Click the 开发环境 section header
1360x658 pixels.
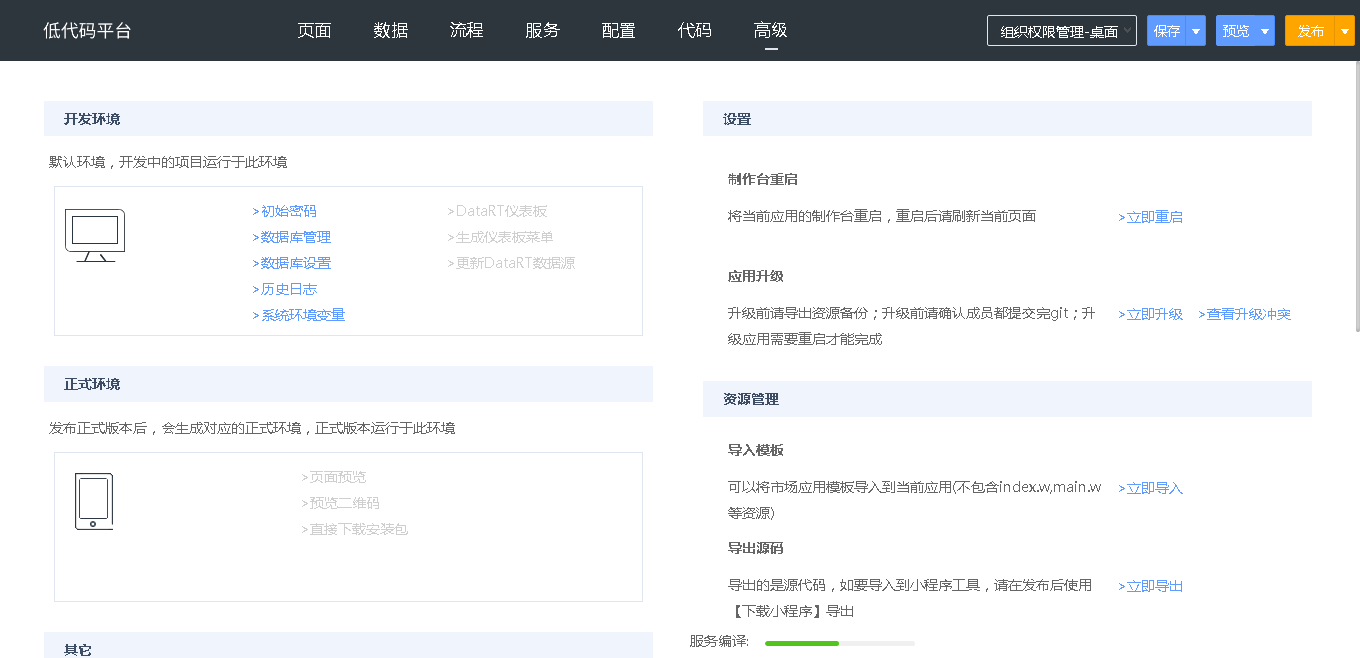click(348, 119)
